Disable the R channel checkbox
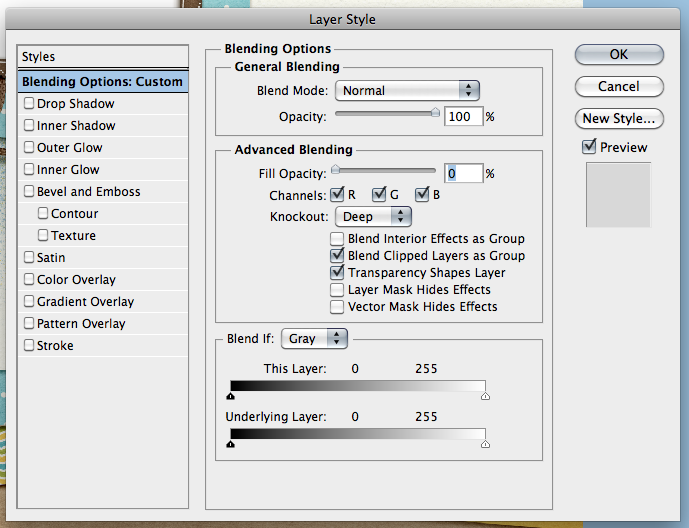The width and height of the screenshot is (689, 528). (337, 194)
